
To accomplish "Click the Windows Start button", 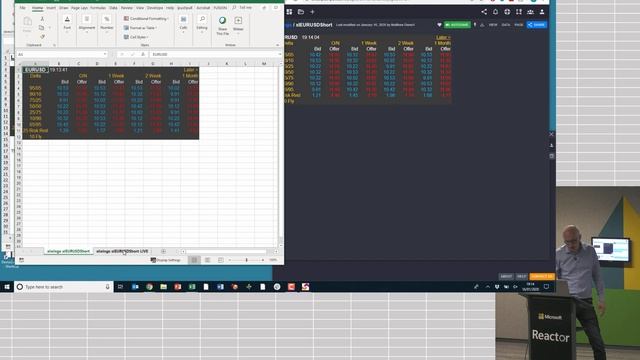I will pos(7,287).
